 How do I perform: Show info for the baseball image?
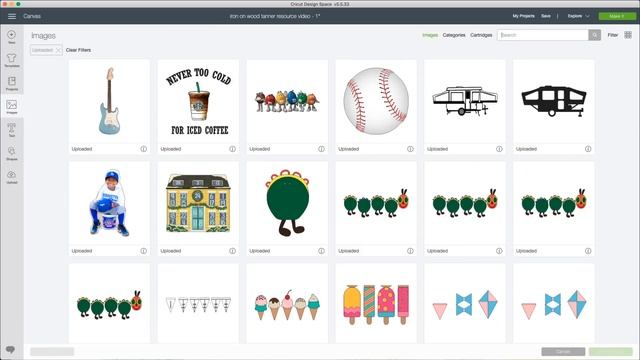coord(410,149)
